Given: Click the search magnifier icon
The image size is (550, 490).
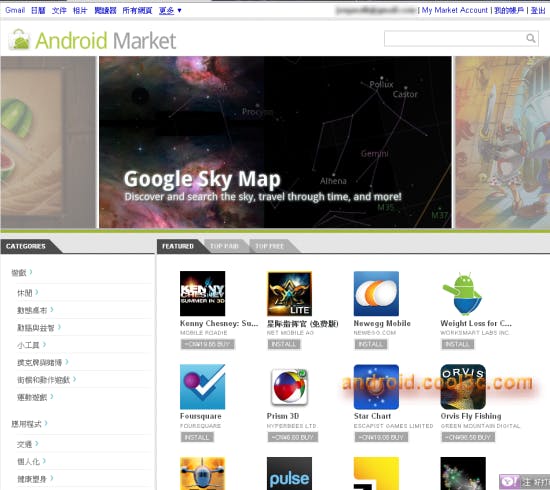Looking at the screenshot, I should point(531,38).
